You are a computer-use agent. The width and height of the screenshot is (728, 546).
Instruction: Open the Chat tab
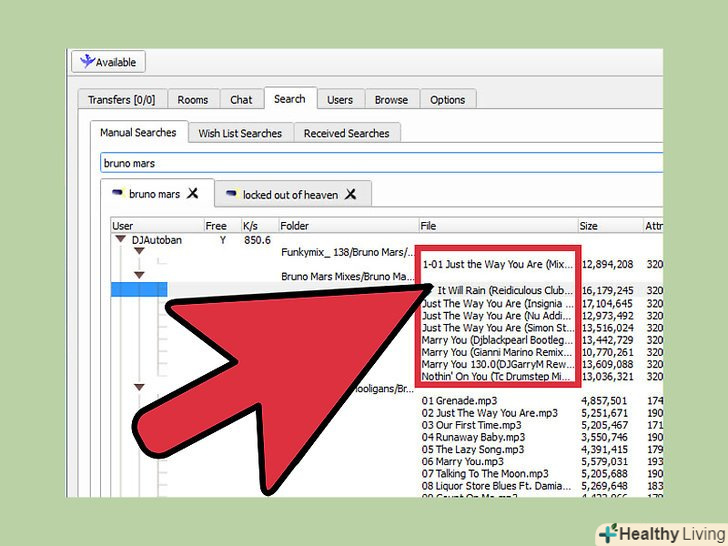(241, 100)
